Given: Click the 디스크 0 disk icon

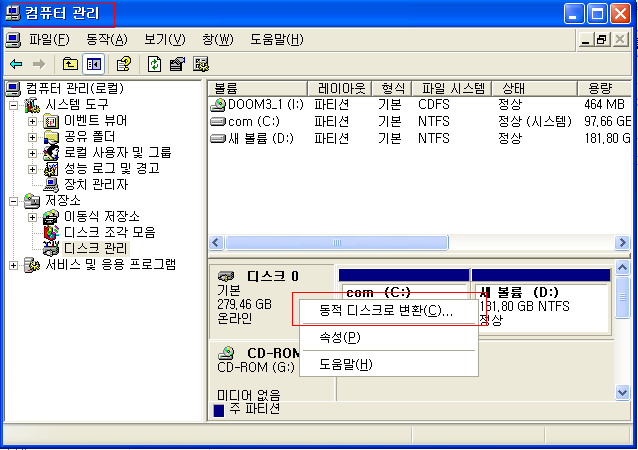Looking at the screenshot, I should [226, 277].
